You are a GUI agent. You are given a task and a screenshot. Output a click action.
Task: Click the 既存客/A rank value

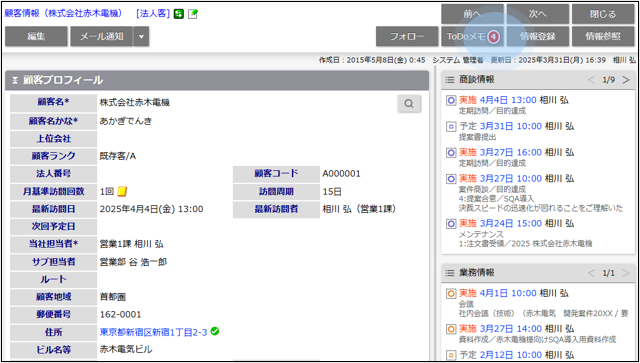(x=118, y=156)
